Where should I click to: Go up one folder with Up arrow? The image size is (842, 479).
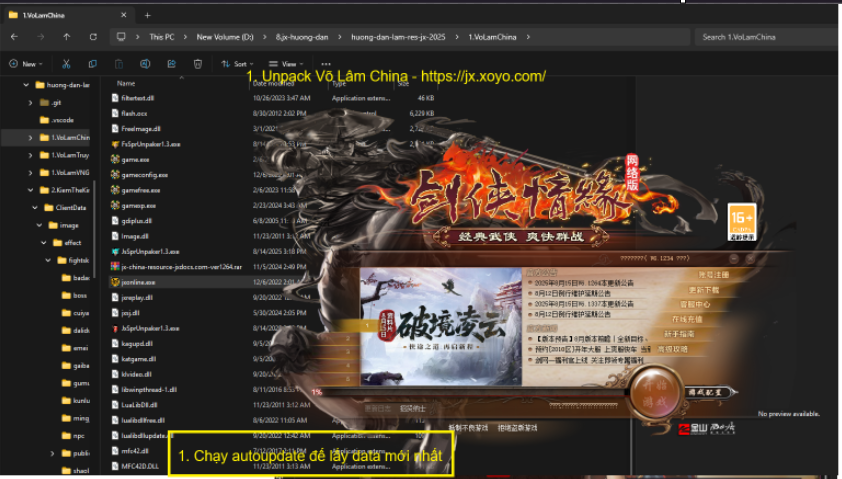click(66, 37)
